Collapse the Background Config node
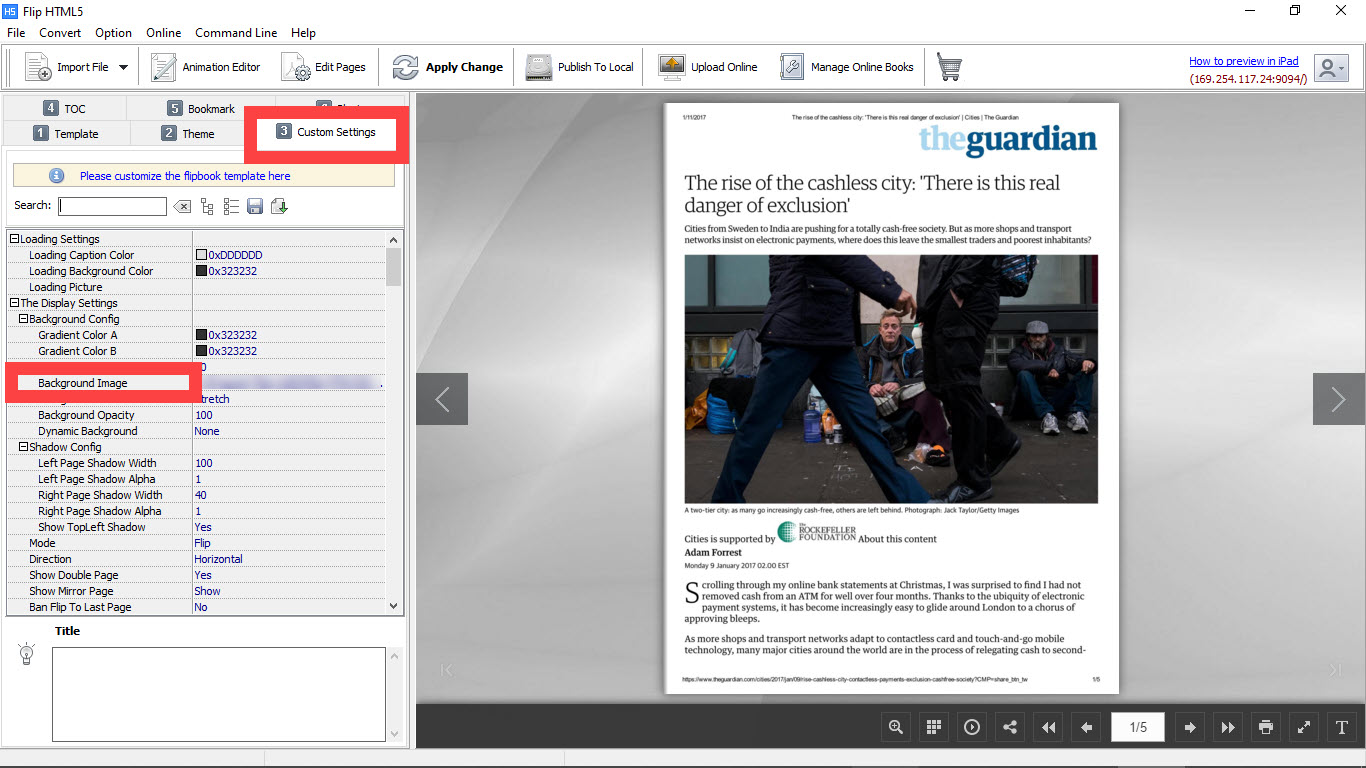Screen dimensions: 1366x768 (23, 319)
